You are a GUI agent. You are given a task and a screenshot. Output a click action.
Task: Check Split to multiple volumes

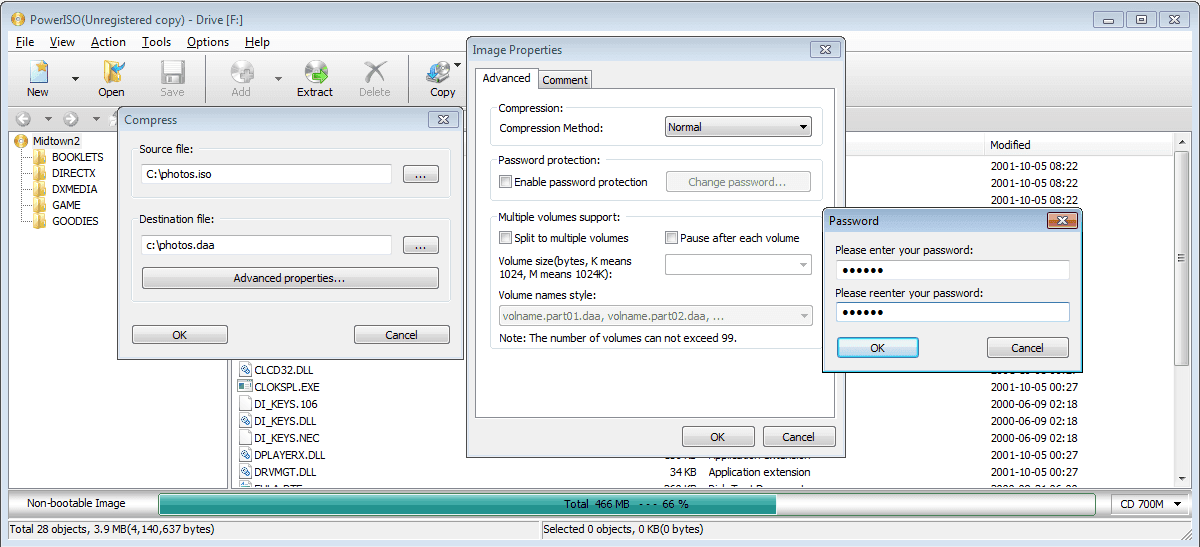[506, 238]
